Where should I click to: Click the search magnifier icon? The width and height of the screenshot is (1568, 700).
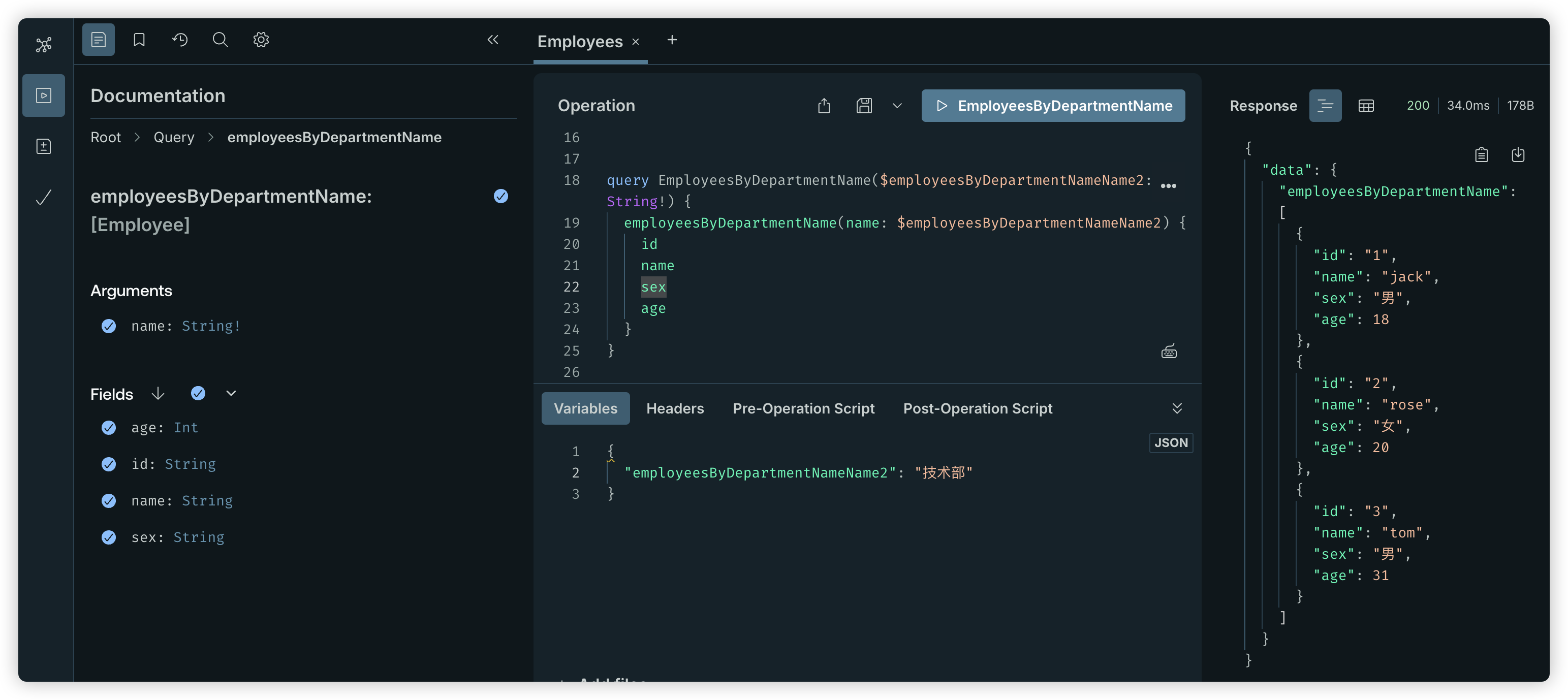pos(221,40)
